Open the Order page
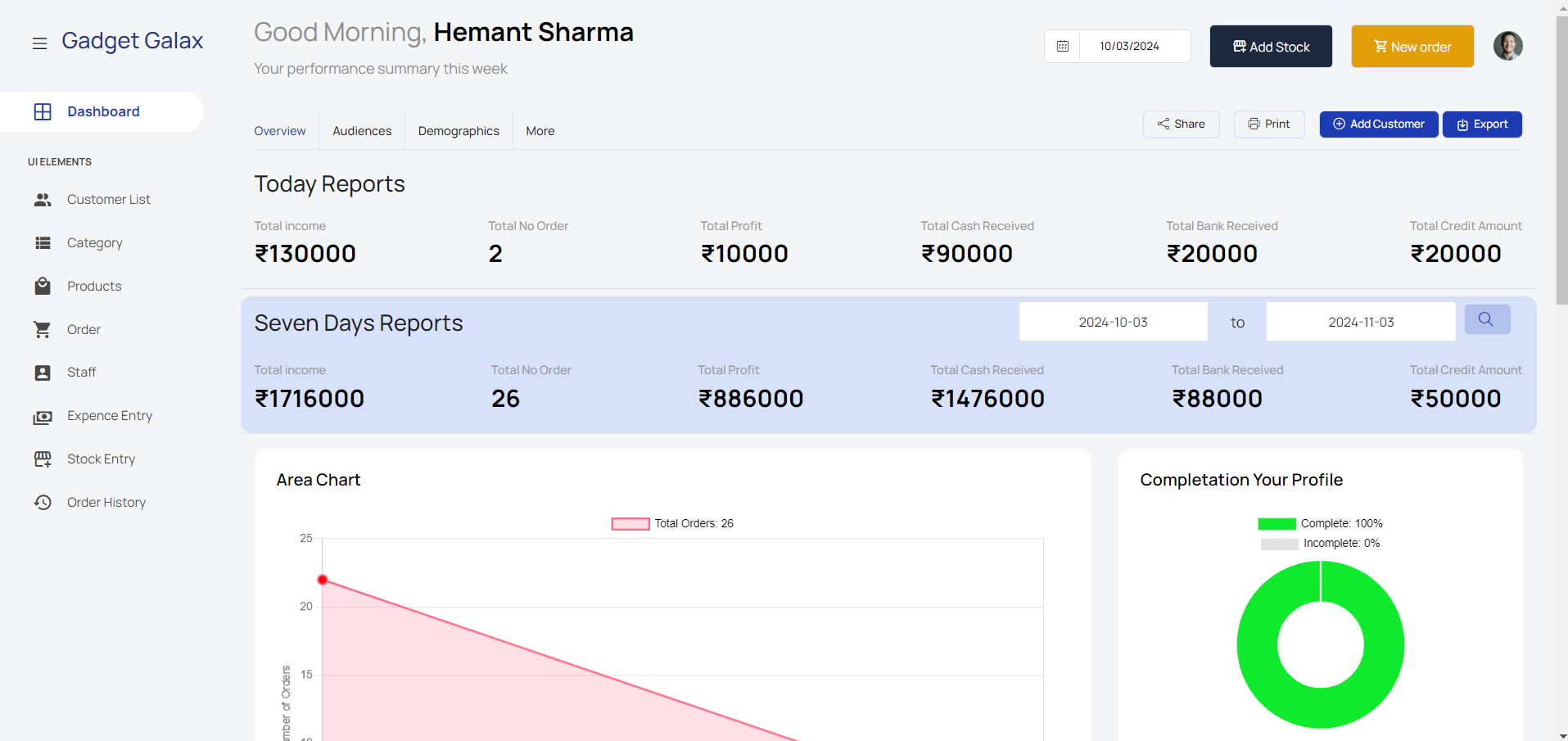The image size is (1568, 741). pyautogui.click(x=84, y=329)
